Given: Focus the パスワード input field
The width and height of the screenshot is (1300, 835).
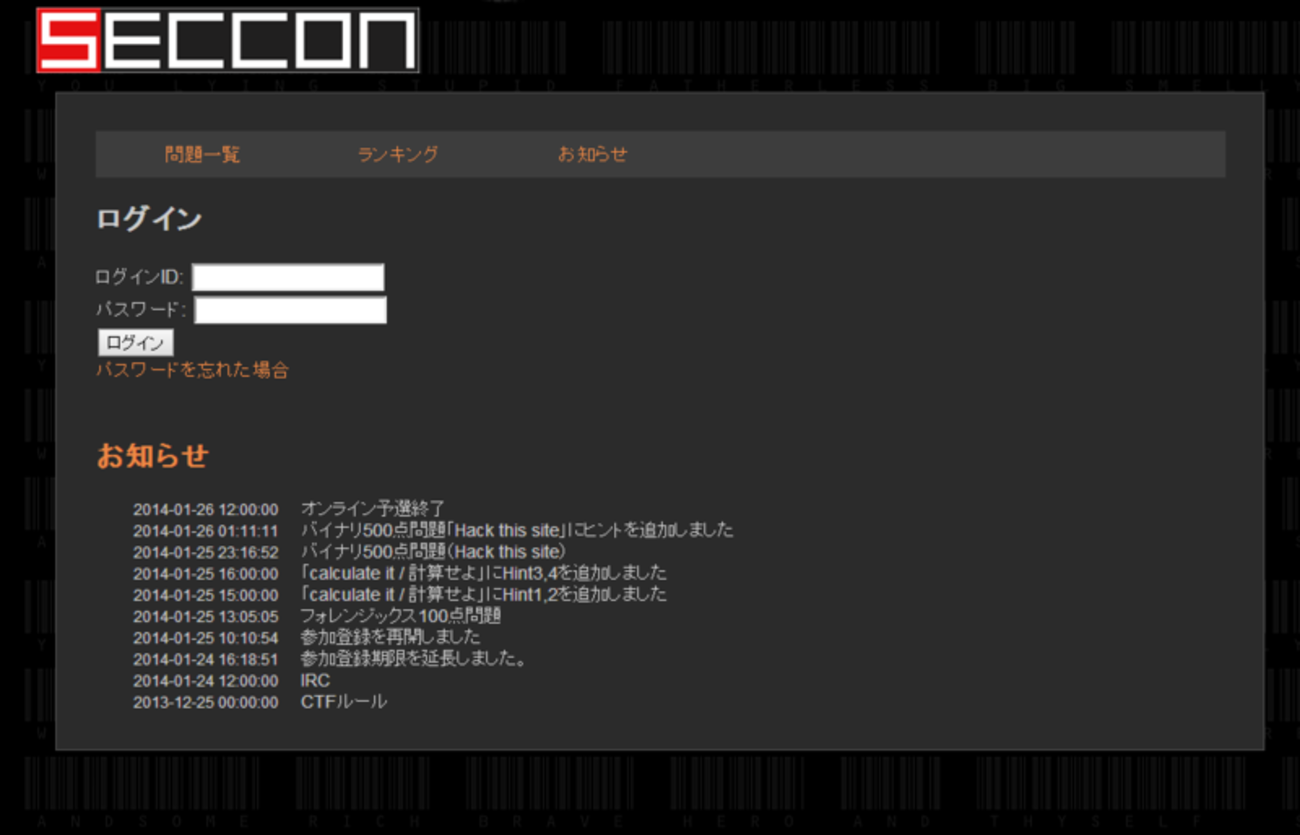Looking at the screenshot, I should coord(290,310).
